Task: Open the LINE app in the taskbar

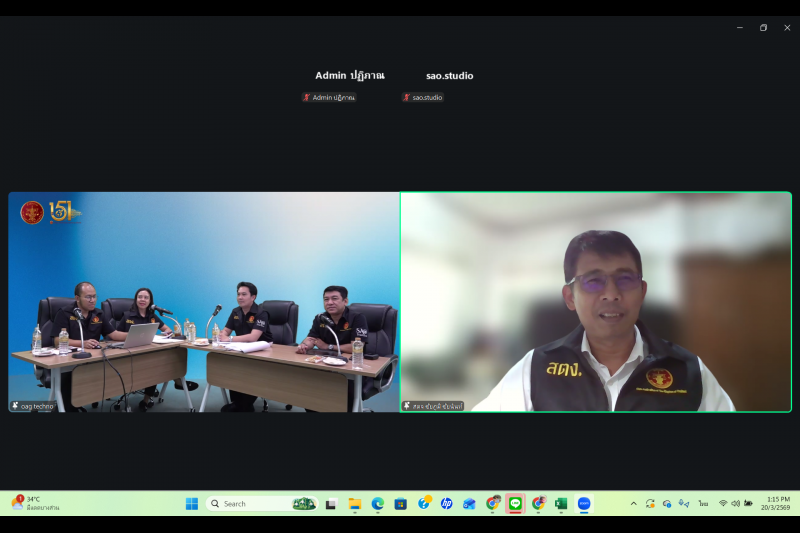Action: 515,504
